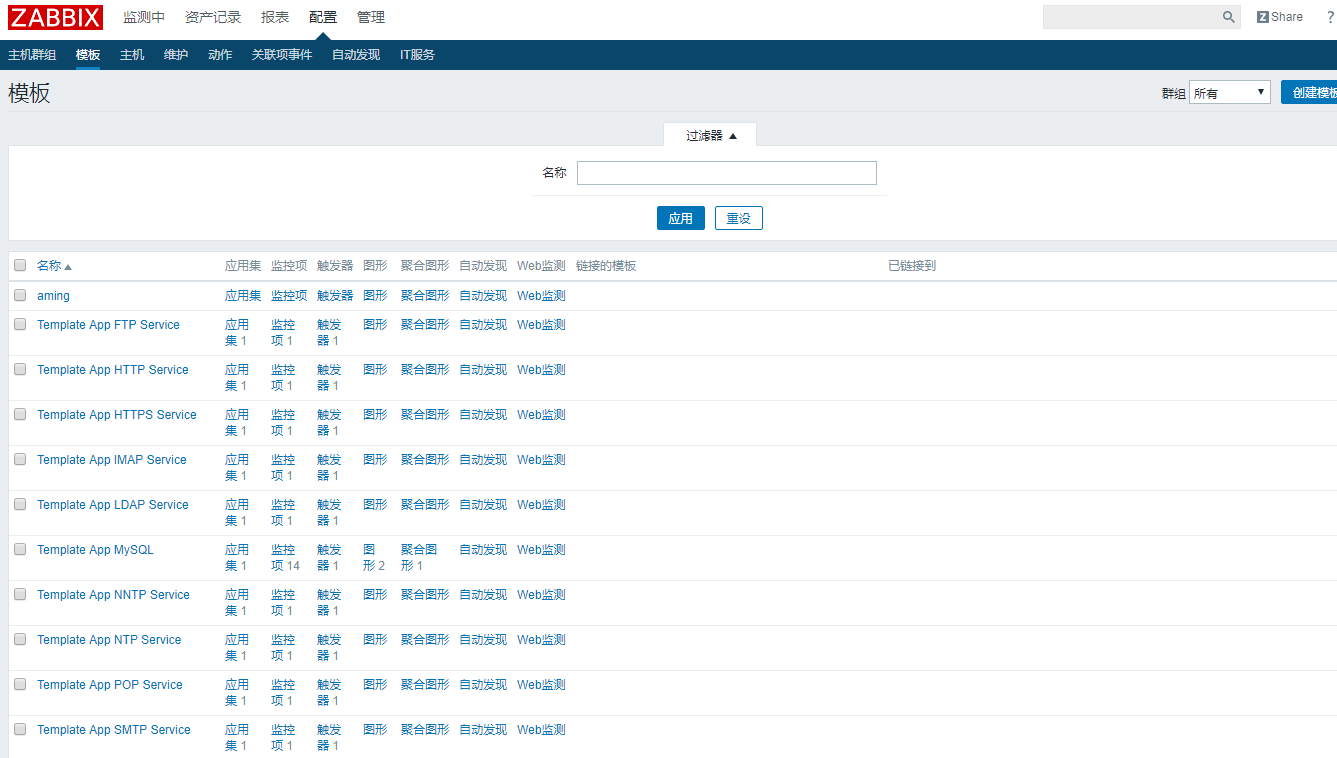Viewport: 1337px width, 758px height.
Task: Tick checkbox for Template App MySQL
Action: coord(20,550)
